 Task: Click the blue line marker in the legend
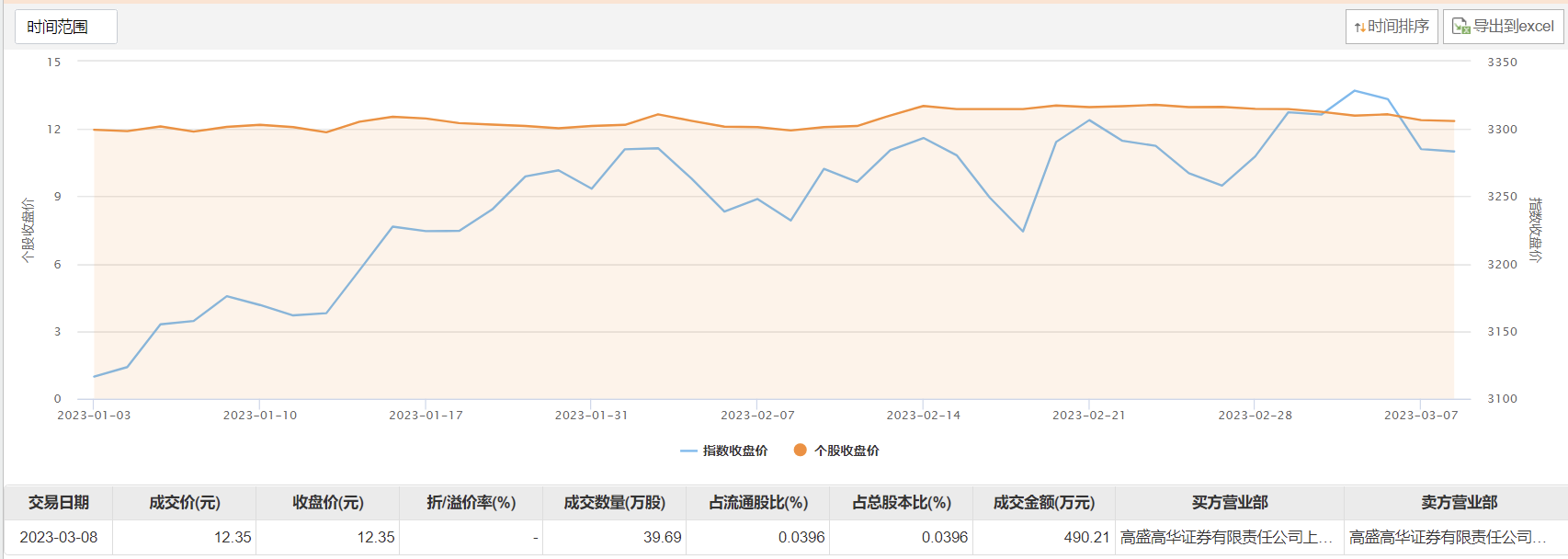click(x=688, y=451)
